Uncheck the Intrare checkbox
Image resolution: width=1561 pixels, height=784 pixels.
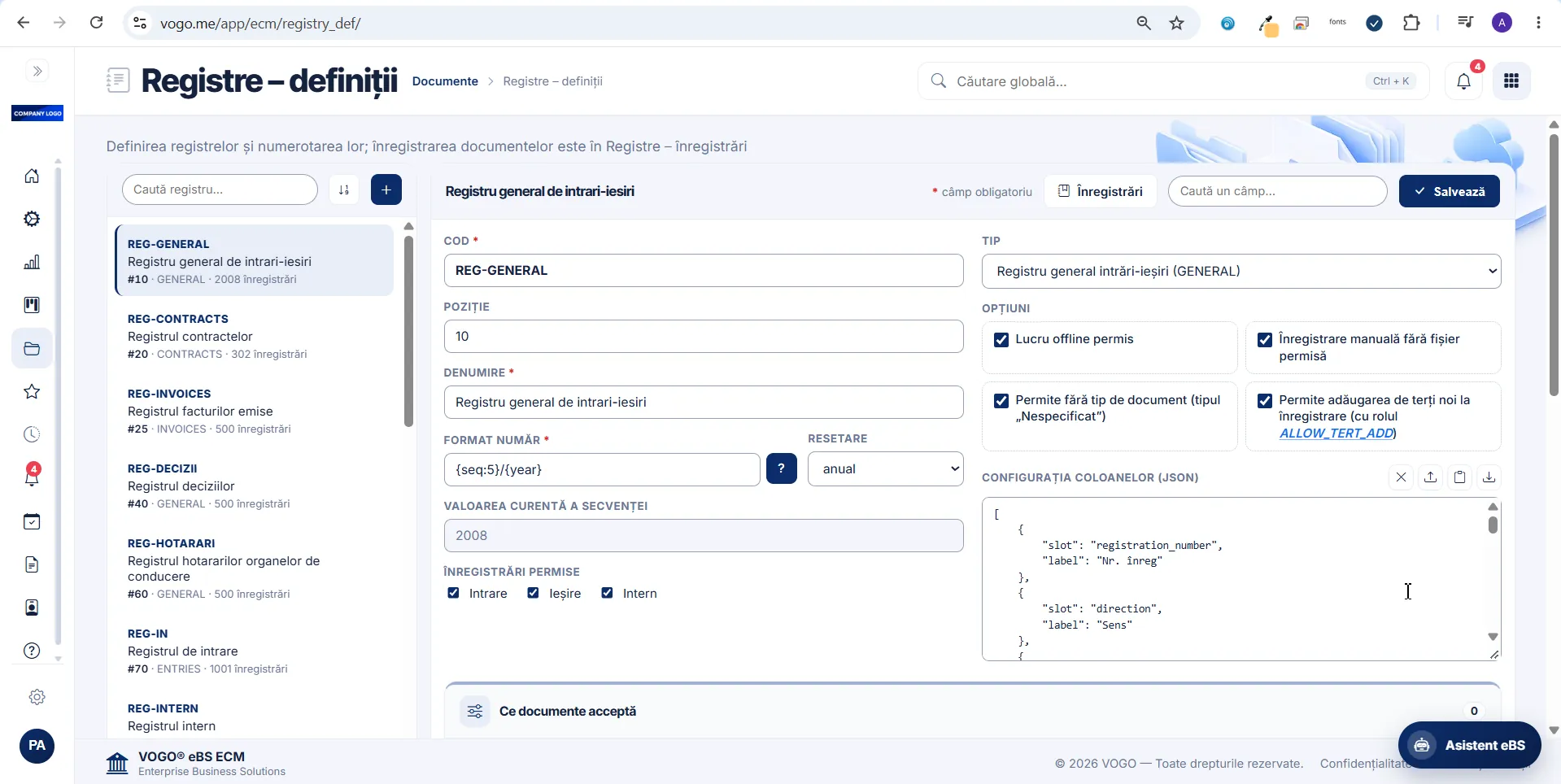pos(454,593)
